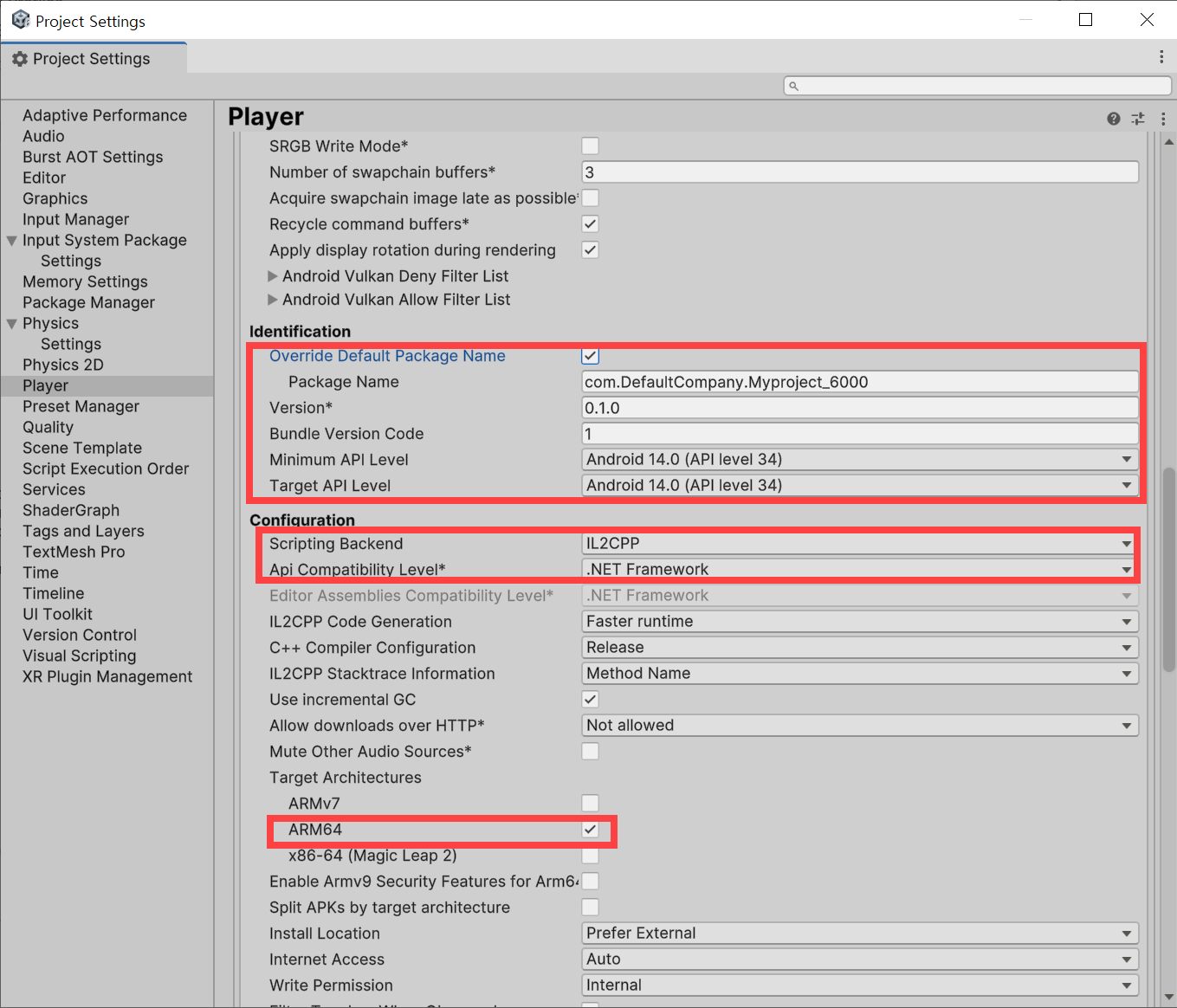The height and width of the screenshot is (1008, 1177).
Task: Select Input Manager category
Action: [x=76, y=220]
